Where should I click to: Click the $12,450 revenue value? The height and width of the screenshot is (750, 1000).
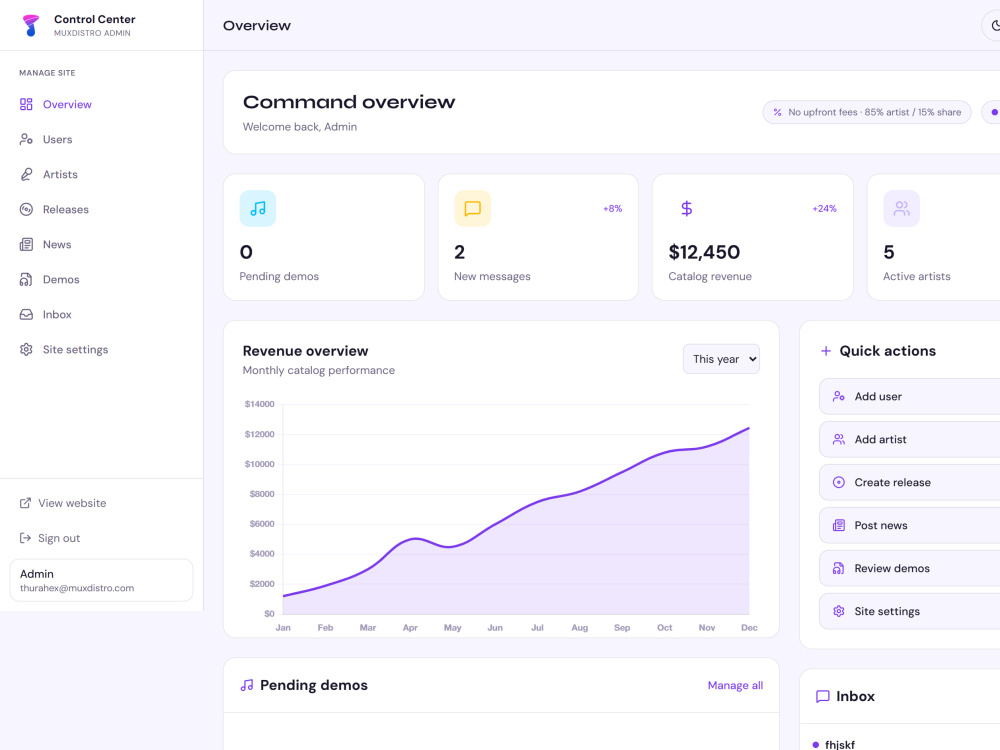(x=704, y=253)
